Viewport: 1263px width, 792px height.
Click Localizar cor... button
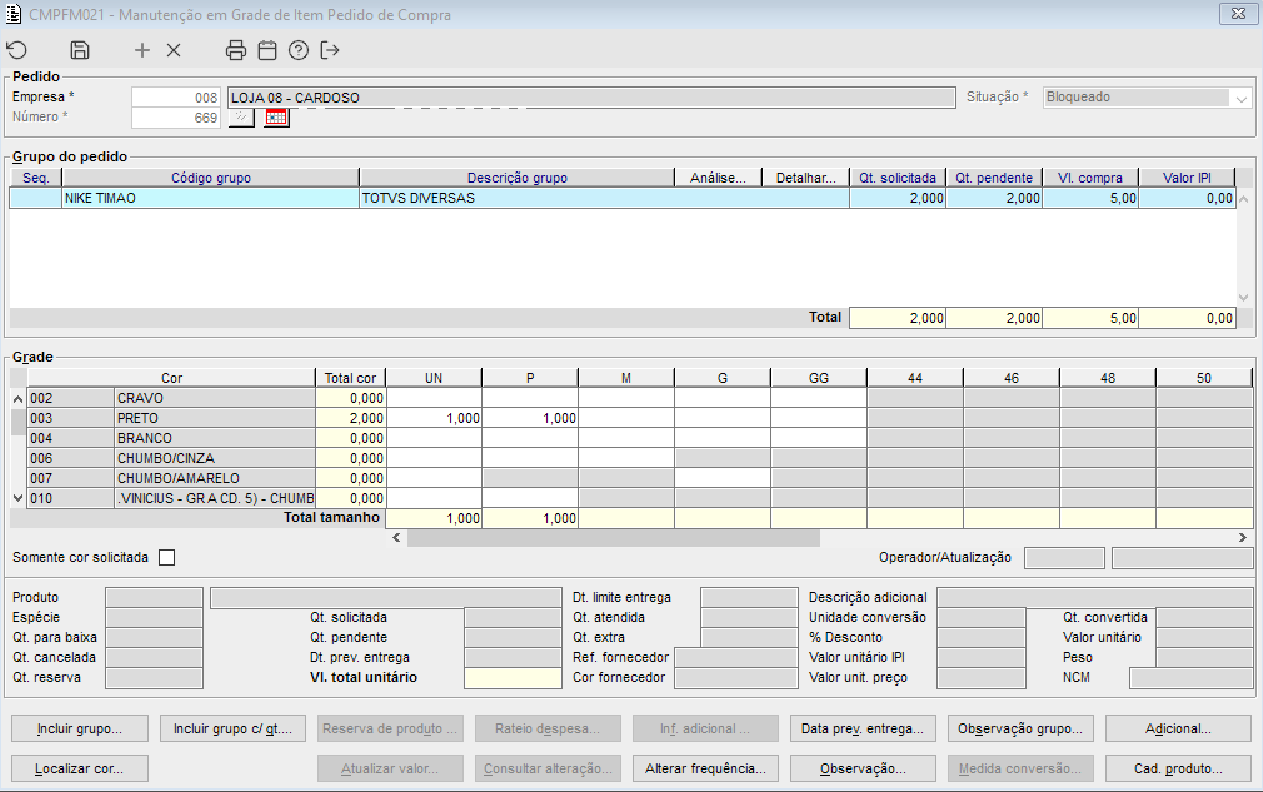(79, 769)
